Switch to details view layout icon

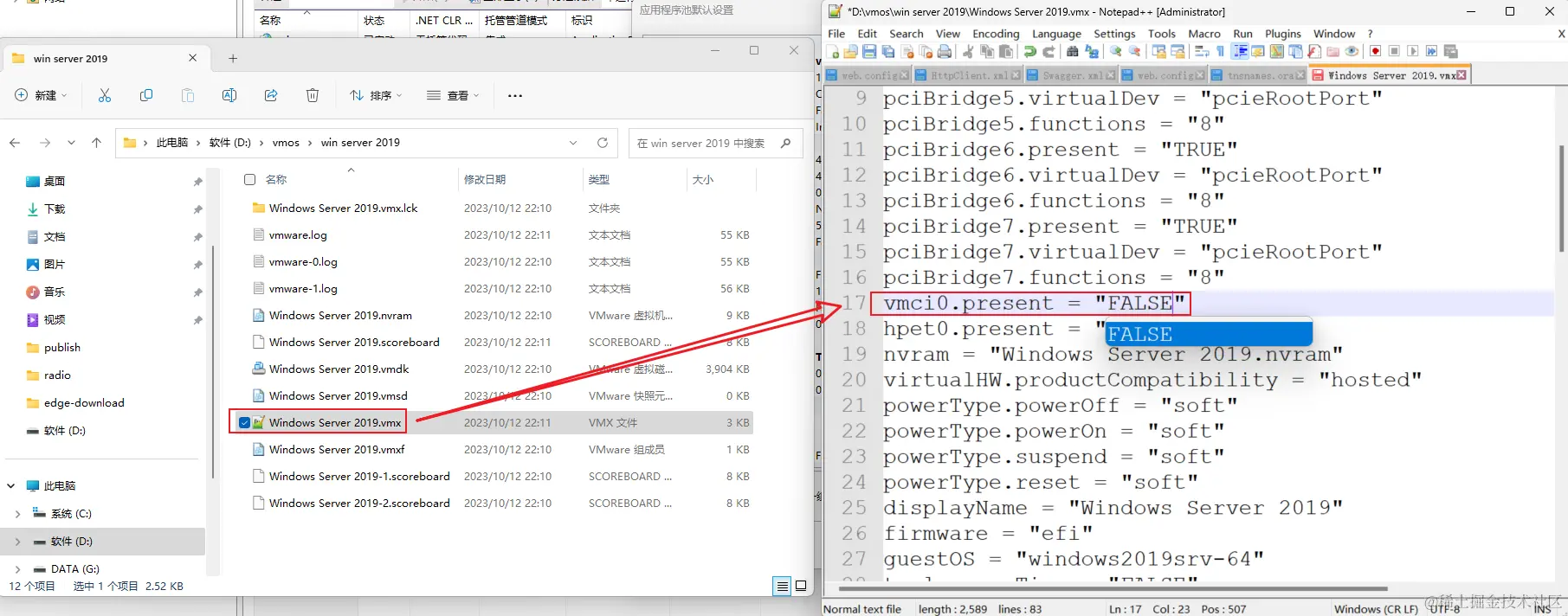782,586
